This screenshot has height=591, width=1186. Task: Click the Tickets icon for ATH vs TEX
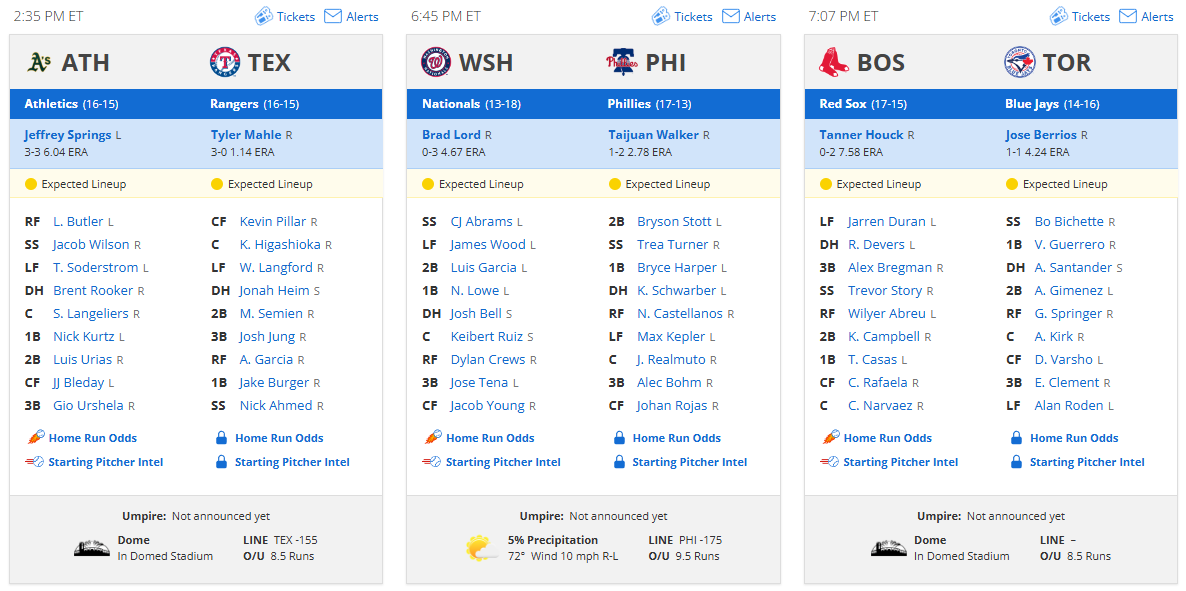(264, 16)
